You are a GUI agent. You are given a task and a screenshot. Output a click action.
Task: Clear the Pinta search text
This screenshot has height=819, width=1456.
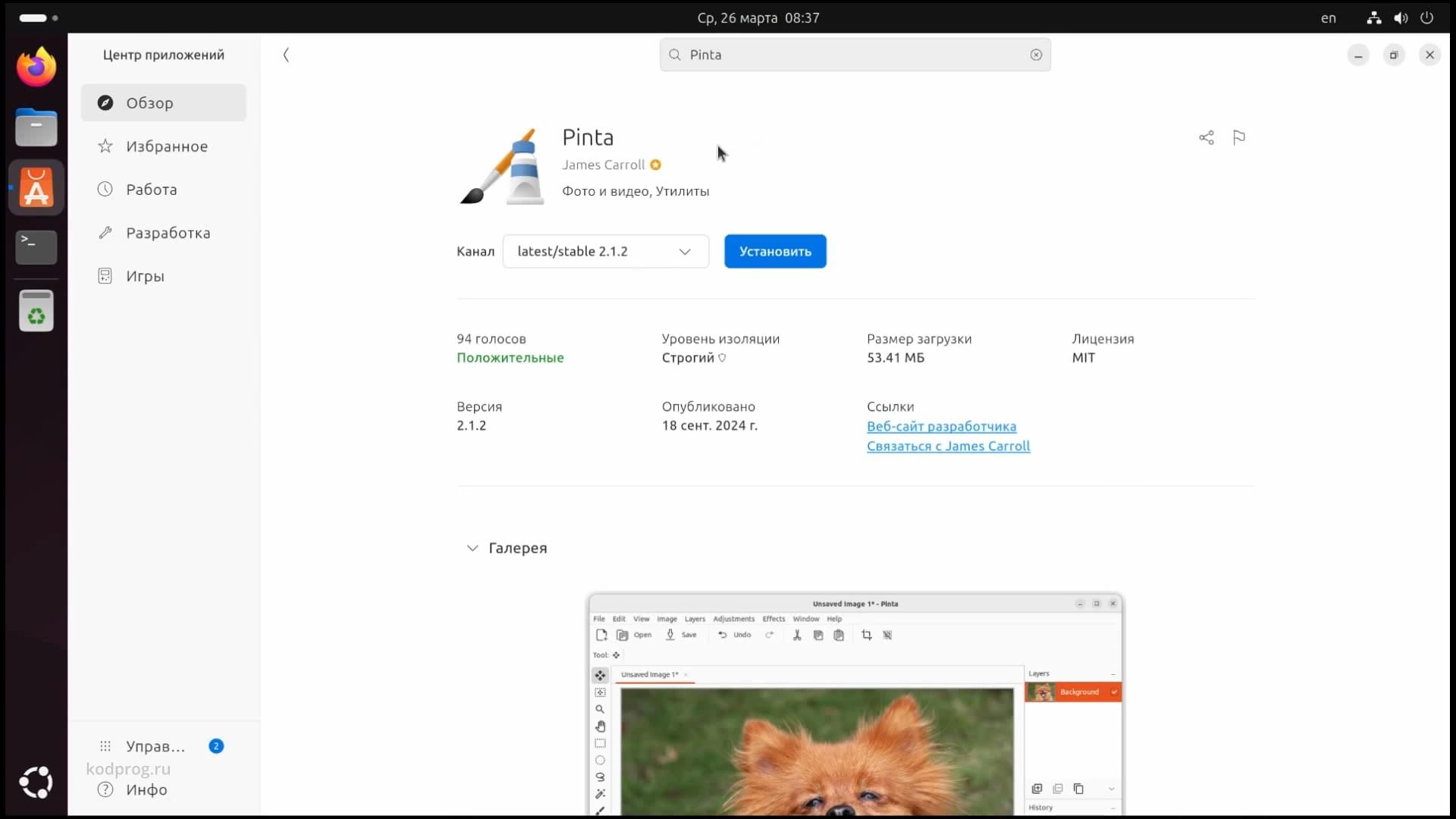coord(1036,55)
